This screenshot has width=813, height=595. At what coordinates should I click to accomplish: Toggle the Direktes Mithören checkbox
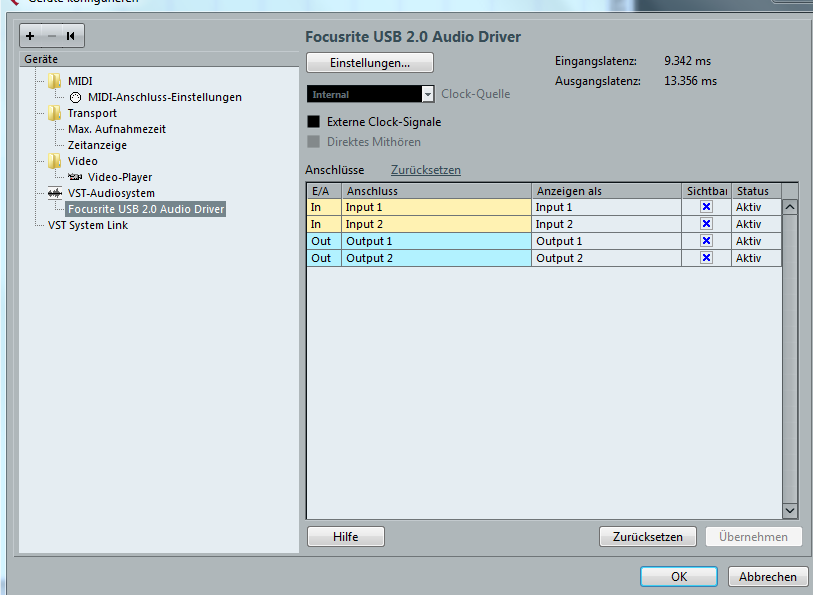[x=314, y=141]
